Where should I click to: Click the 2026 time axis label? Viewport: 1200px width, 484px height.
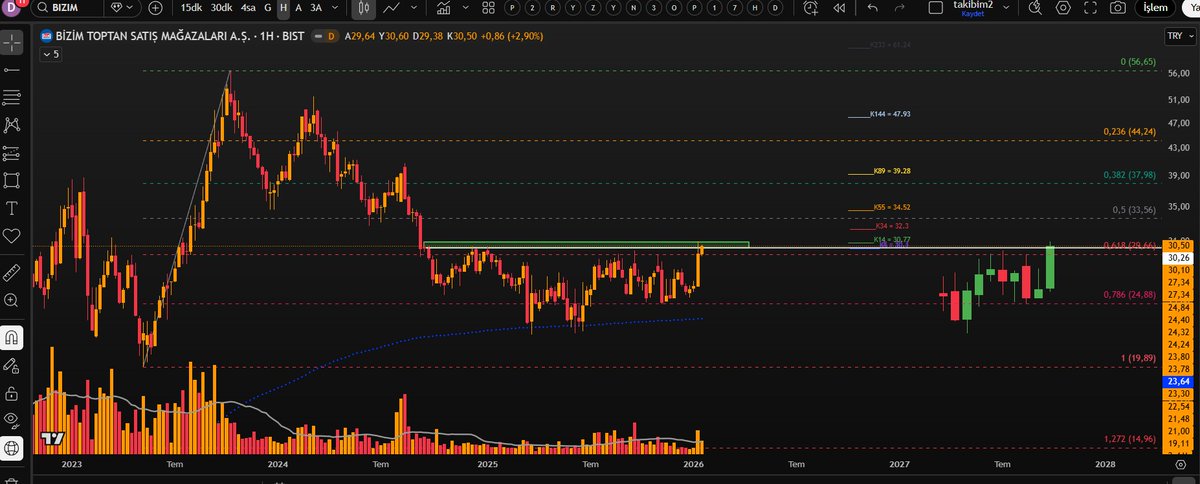pos(693,465)
